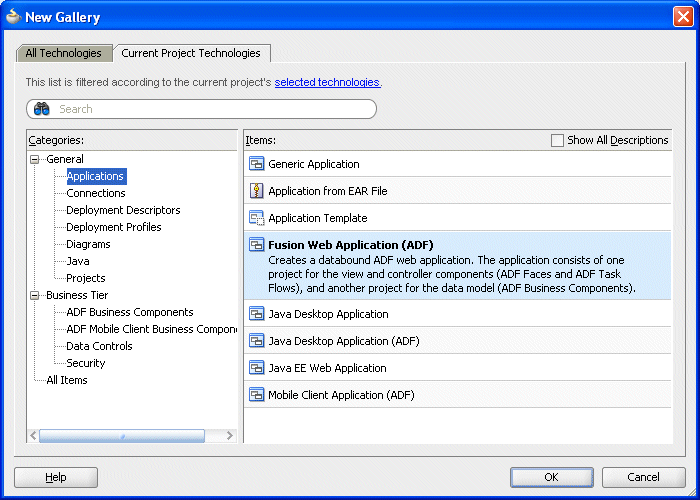The height and width of the screenshot is (500, 700).
Task: Select the Business Tier tree label
Action: pos(77,296)
